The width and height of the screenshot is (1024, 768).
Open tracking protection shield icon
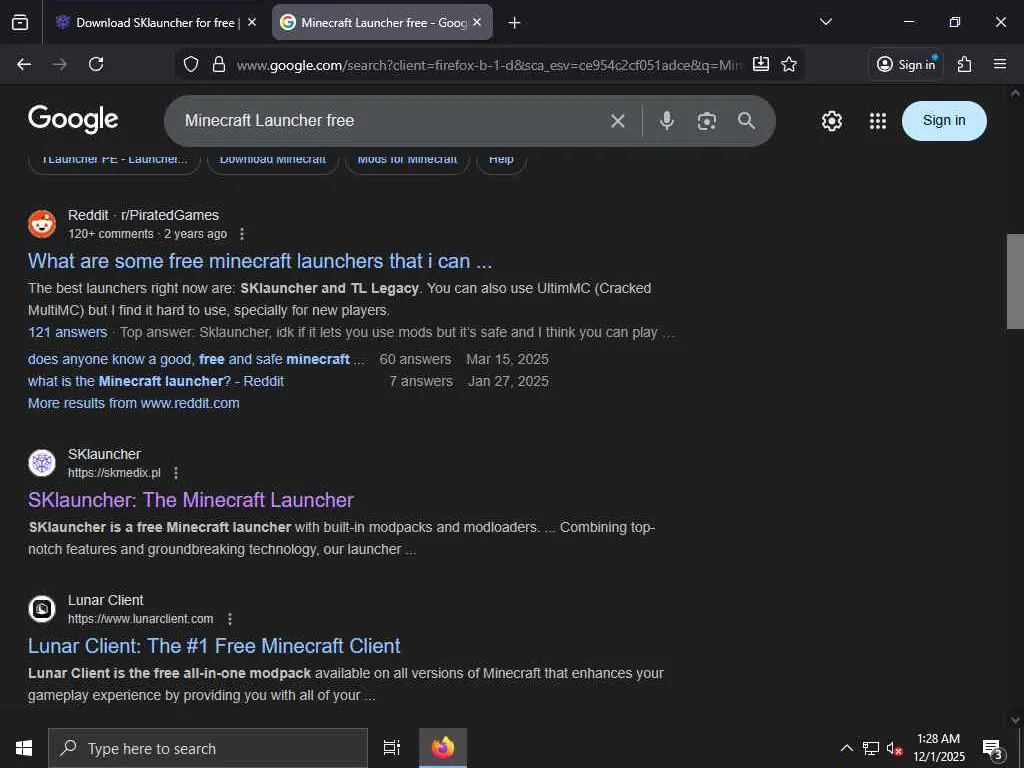(x=191, y=64)
